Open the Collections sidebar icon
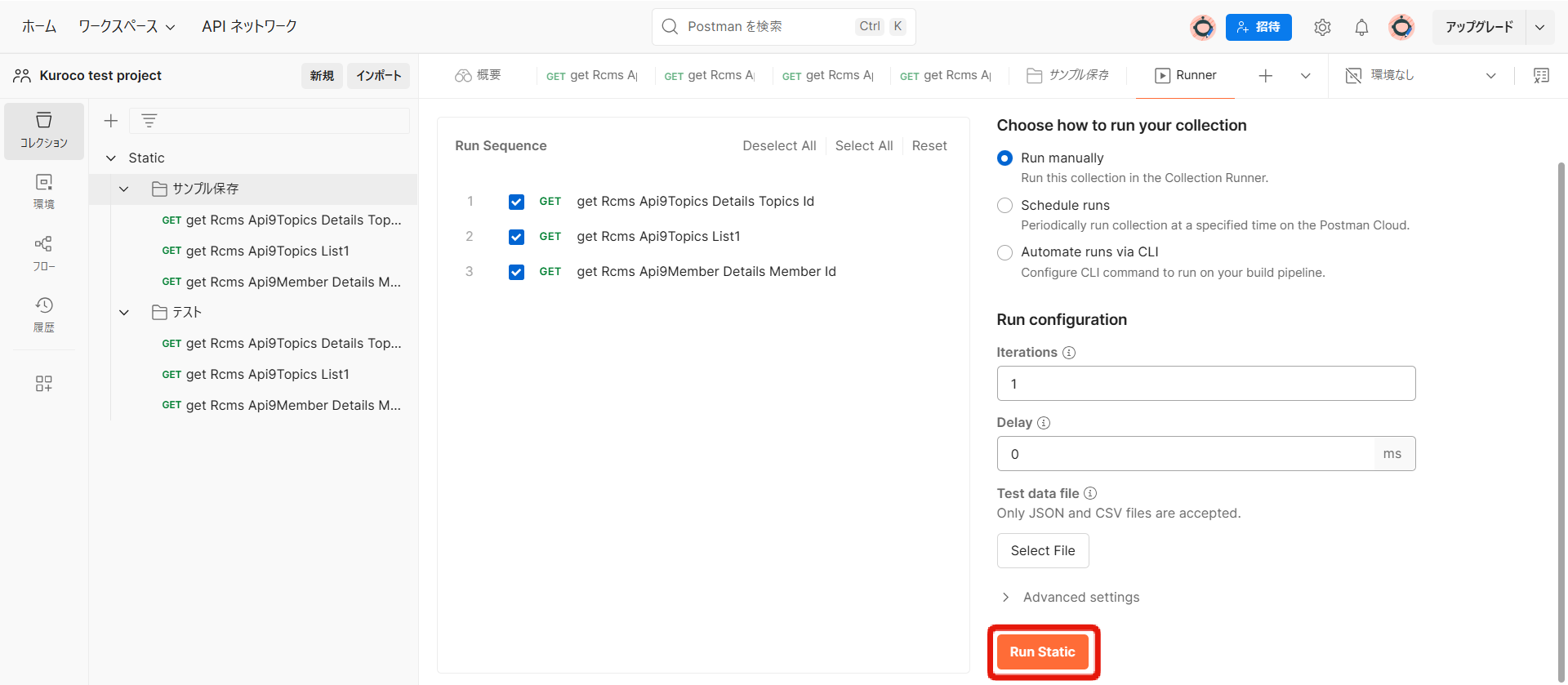Image resolution: width=1568 pixels, height=685 pixels. point(44,130)
